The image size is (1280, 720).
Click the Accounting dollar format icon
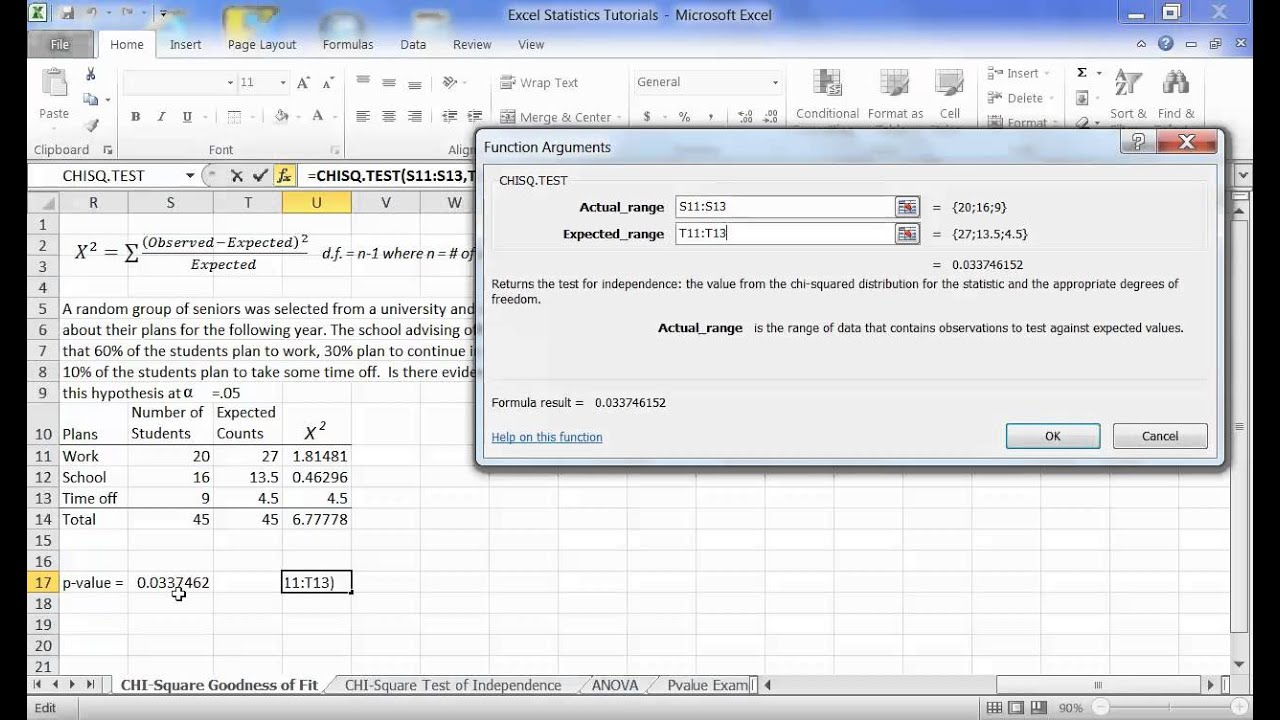tap(647, 117)
